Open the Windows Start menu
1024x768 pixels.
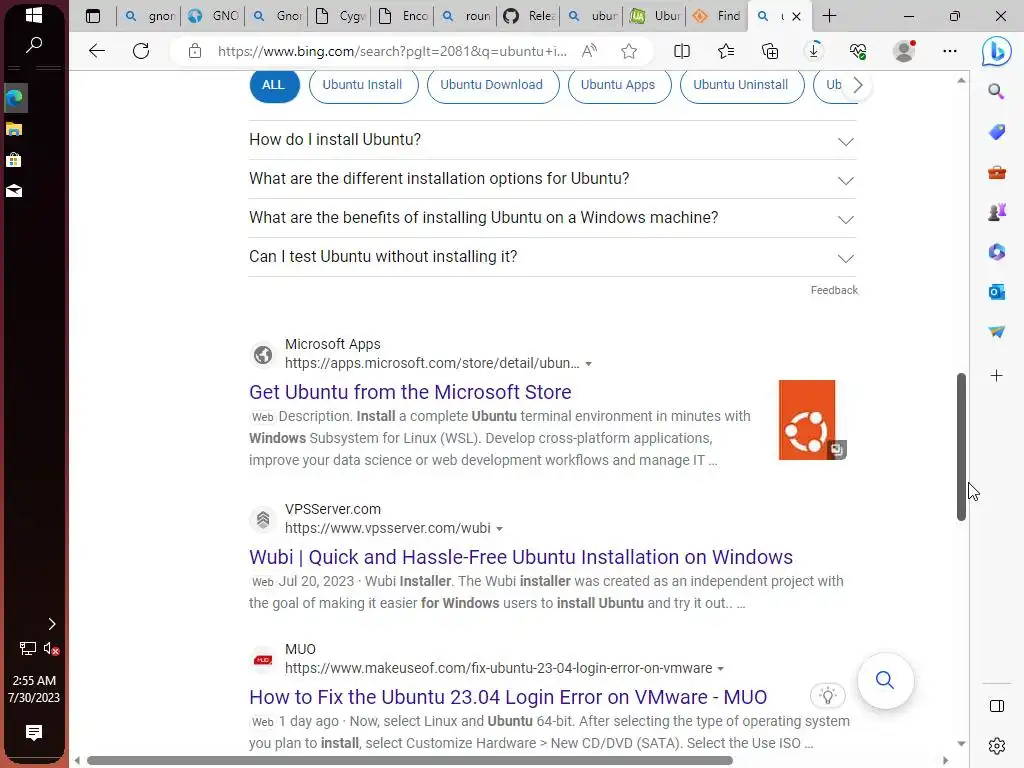coord(33,15)
